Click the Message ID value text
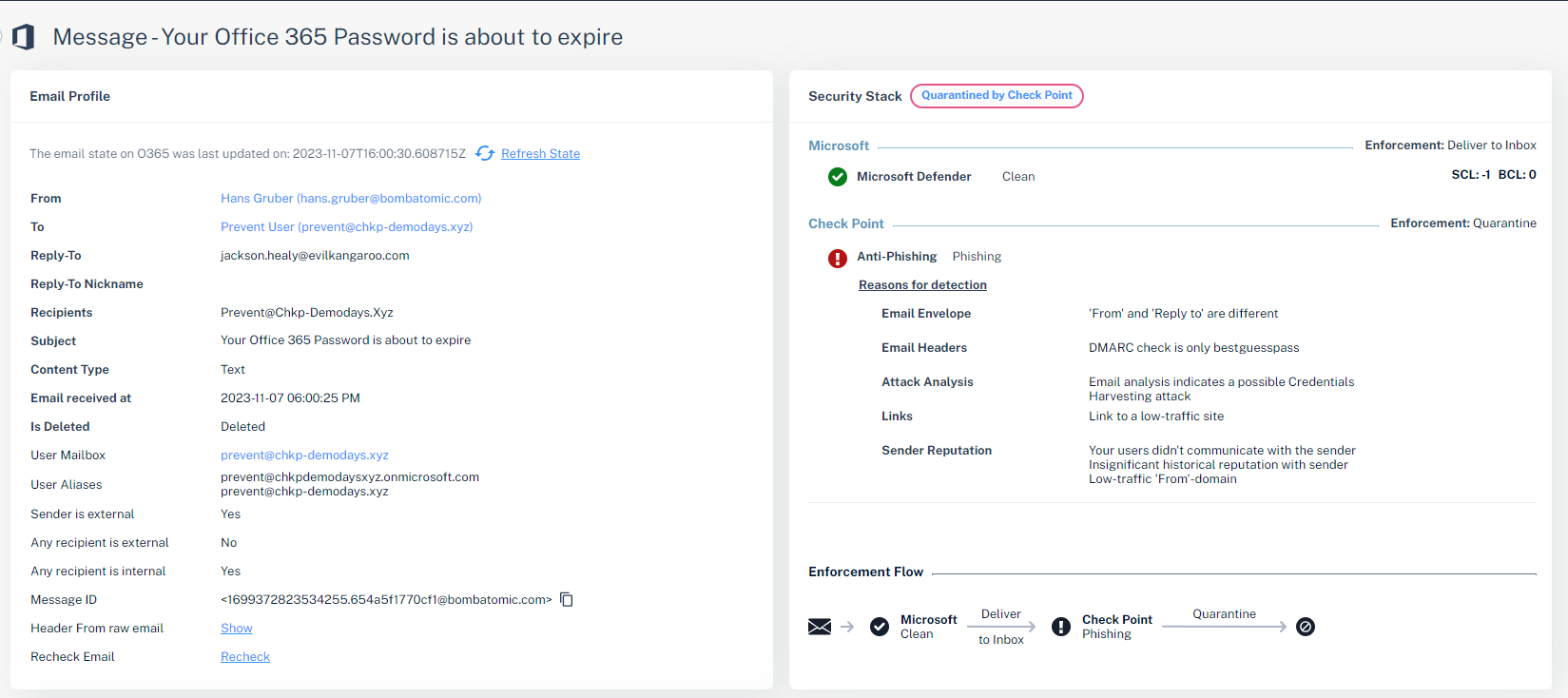Image resolution: width=1568 pixels, height=698 pixels. point(386,600)
